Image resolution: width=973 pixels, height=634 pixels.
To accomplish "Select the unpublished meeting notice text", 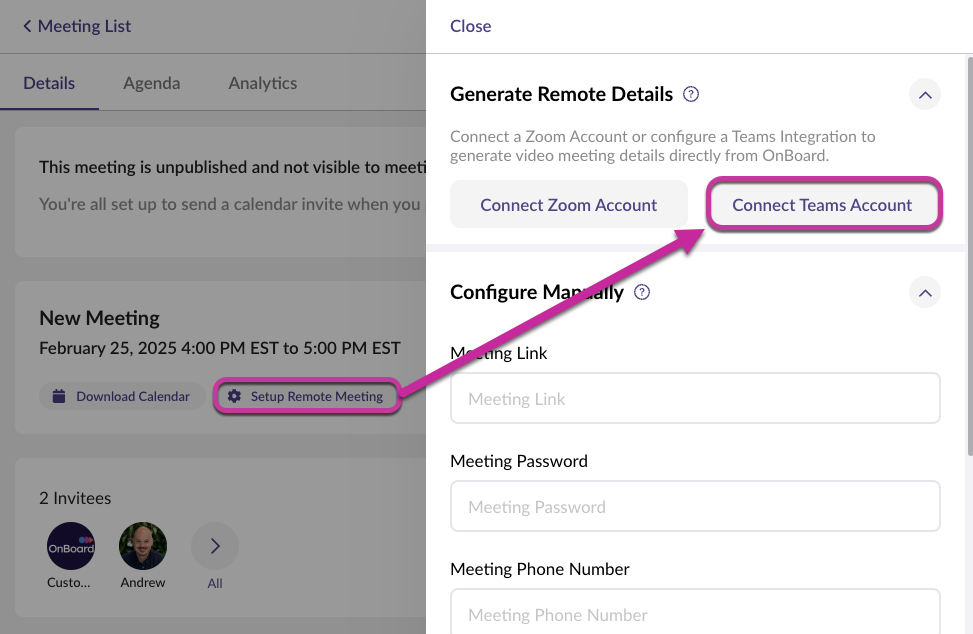I will (233, 167).
